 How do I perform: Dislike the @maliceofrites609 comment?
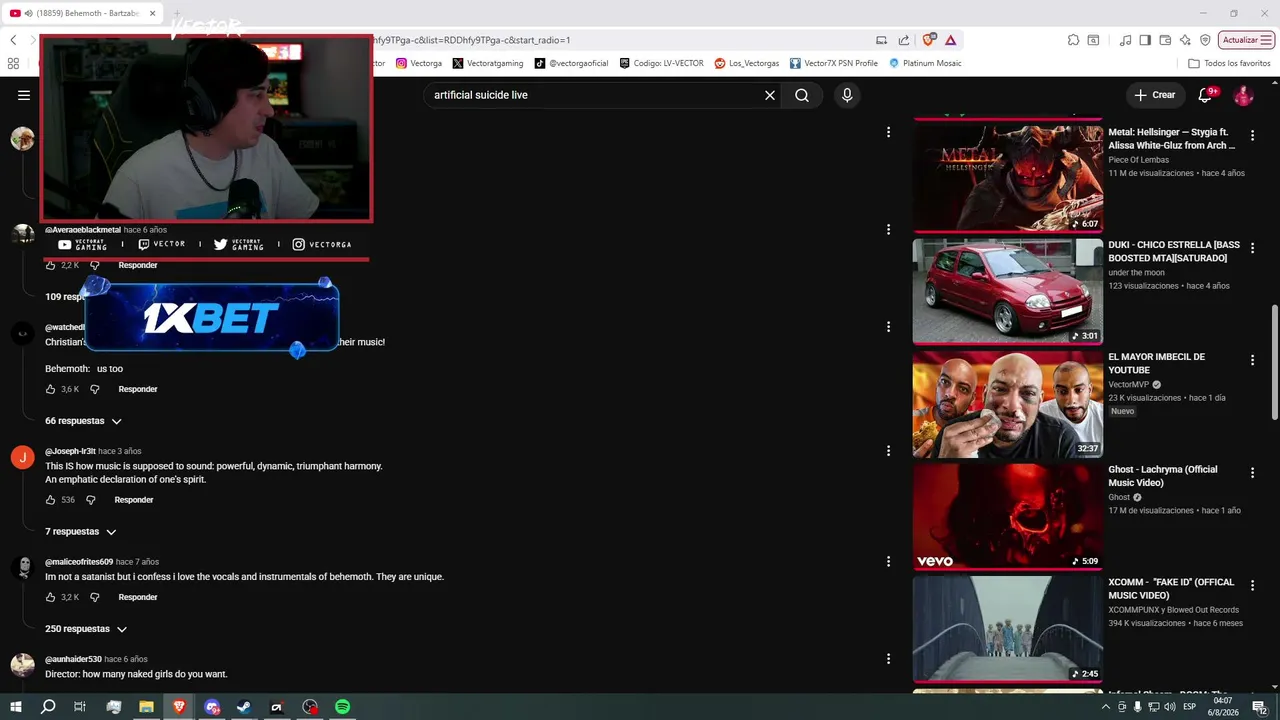[x=95, y=597]
